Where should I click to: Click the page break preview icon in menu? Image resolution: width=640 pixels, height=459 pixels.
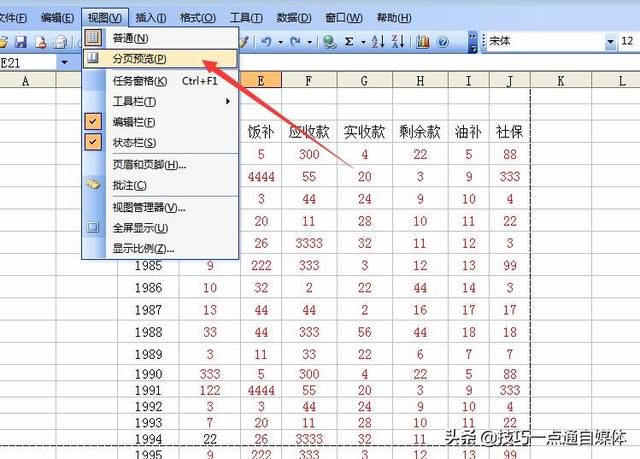[93, 58]
